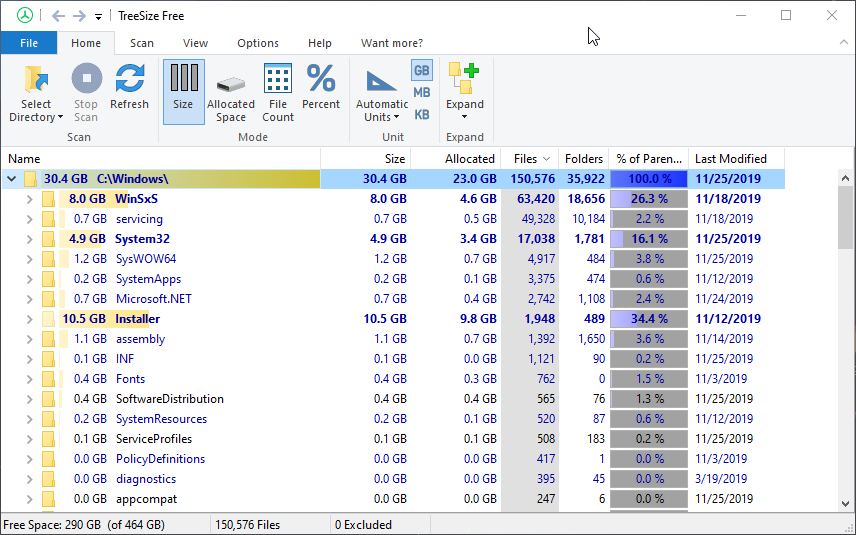This screenshot has width=856, height=535.
Task: Switch to the Help tab
Action: (319, 43)
